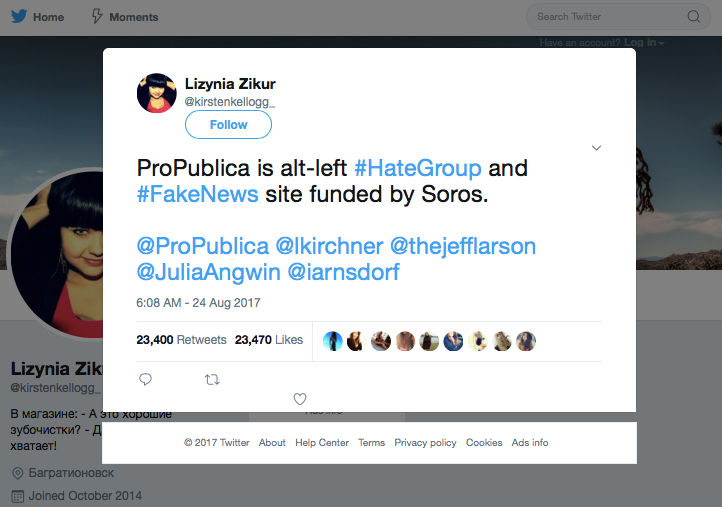Click Lizynia Zikur's avatar in the tweet
The image size is (722, 507).
(x=157, y=93)
